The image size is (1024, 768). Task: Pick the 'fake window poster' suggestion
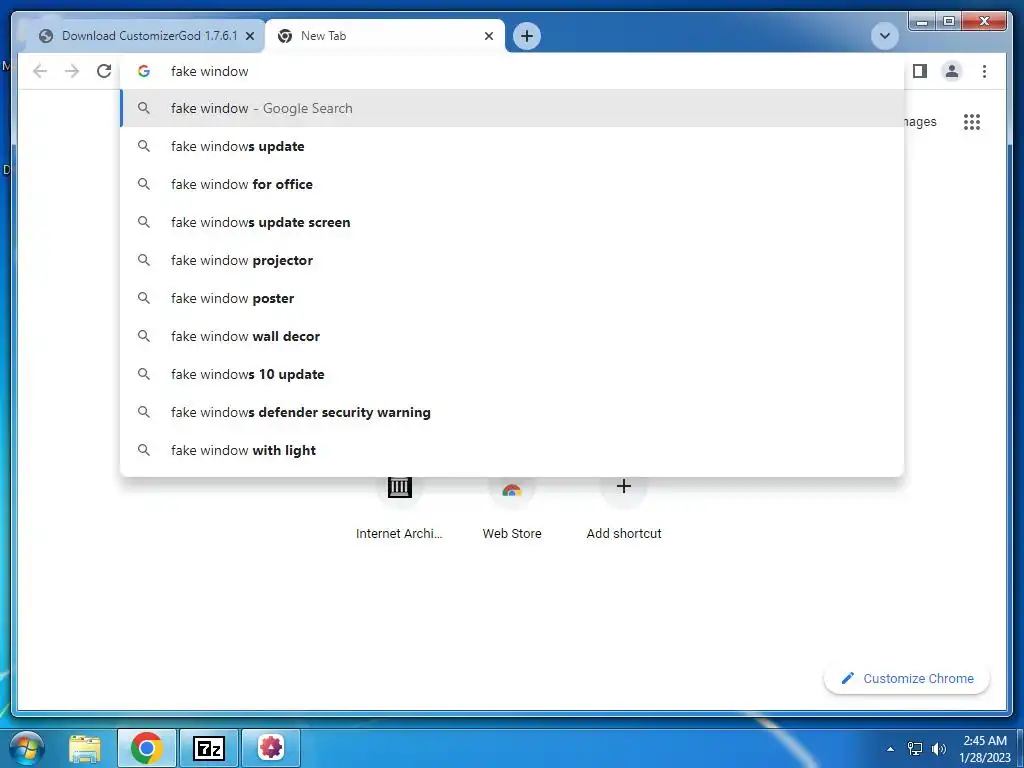pyautogui.click(x=512, y=298)
